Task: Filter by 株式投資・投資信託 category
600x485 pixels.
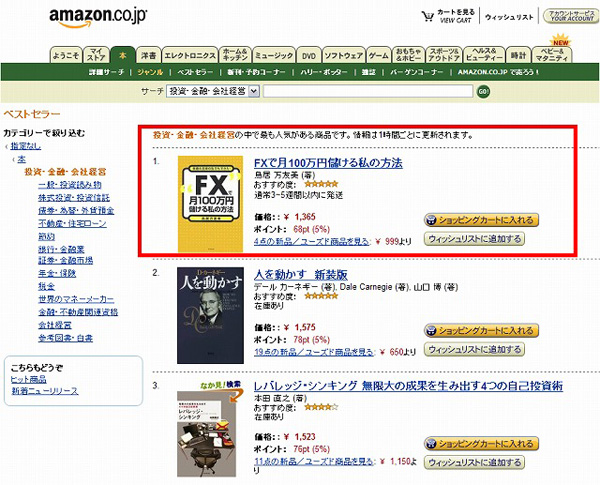Action: [74, 198]
